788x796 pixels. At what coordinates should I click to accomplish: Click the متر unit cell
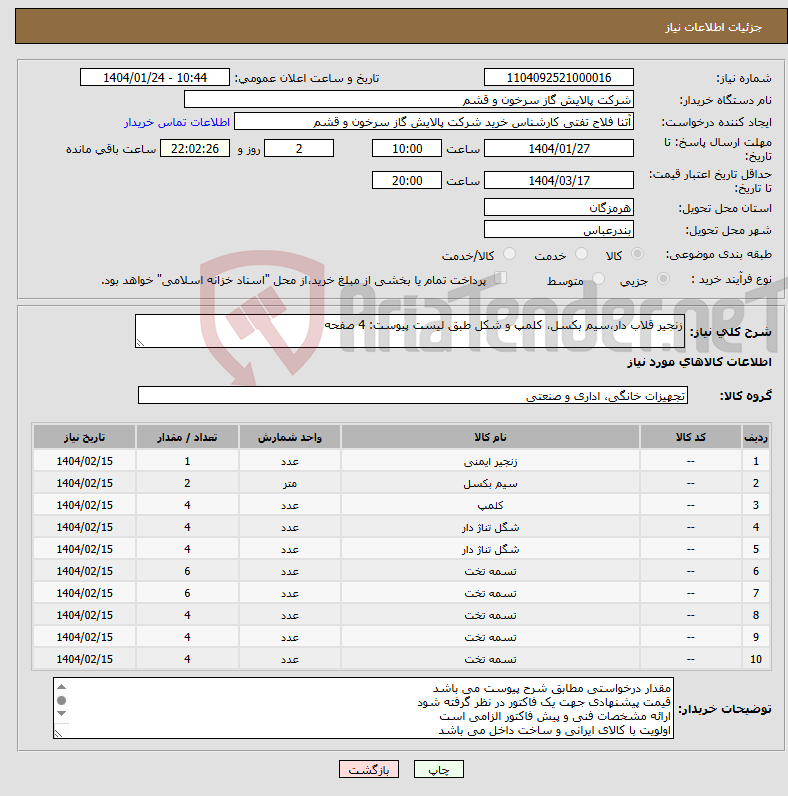coord(289,483)
